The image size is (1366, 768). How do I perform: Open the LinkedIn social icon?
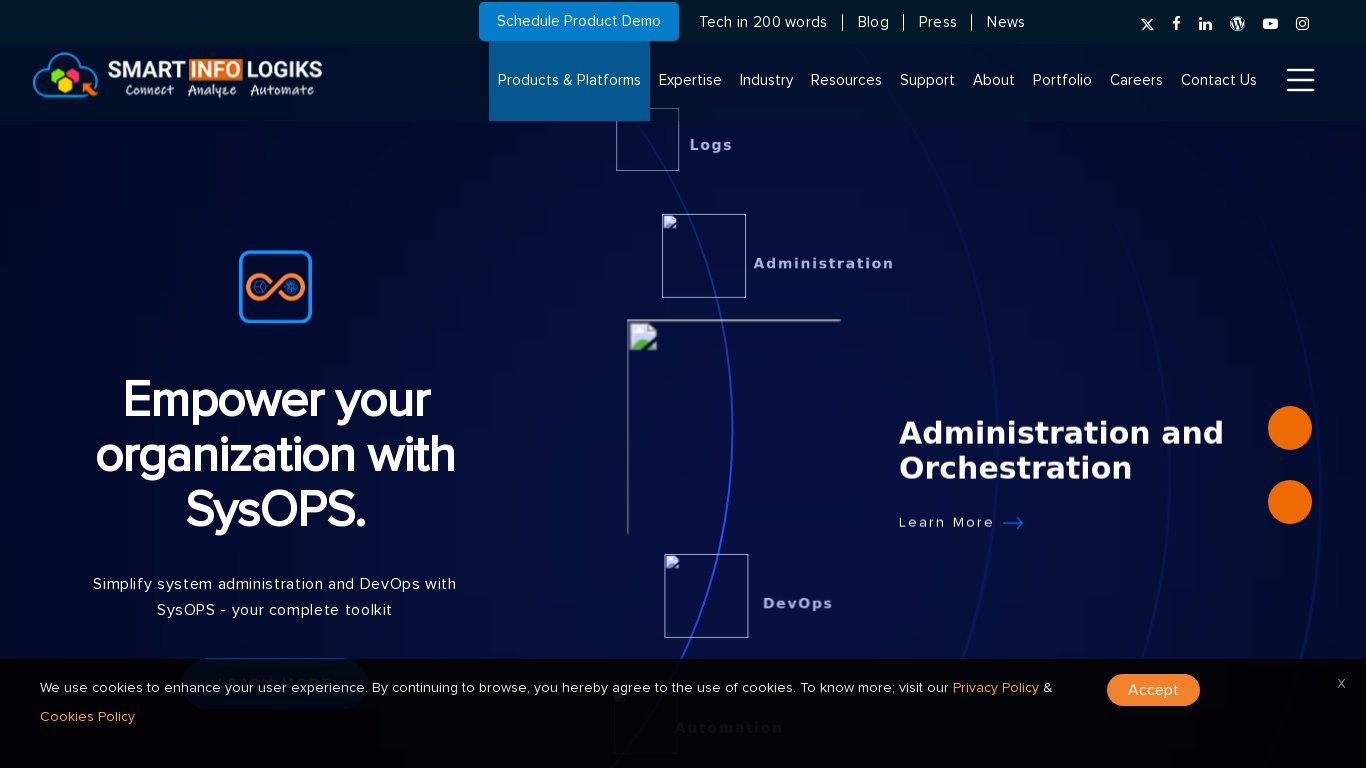[1205, 24]
